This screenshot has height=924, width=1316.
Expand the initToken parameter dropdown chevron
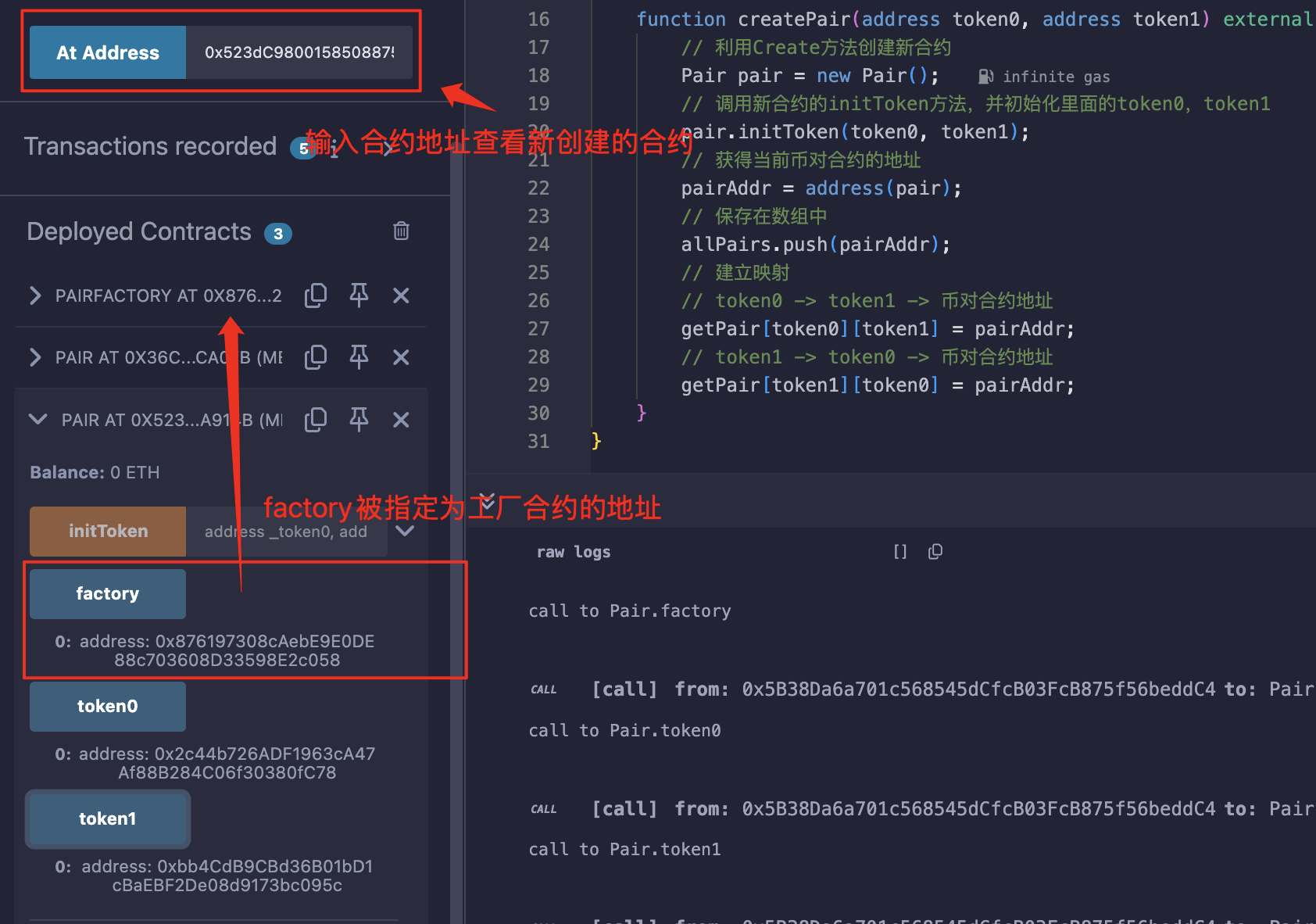pos(405,532)
